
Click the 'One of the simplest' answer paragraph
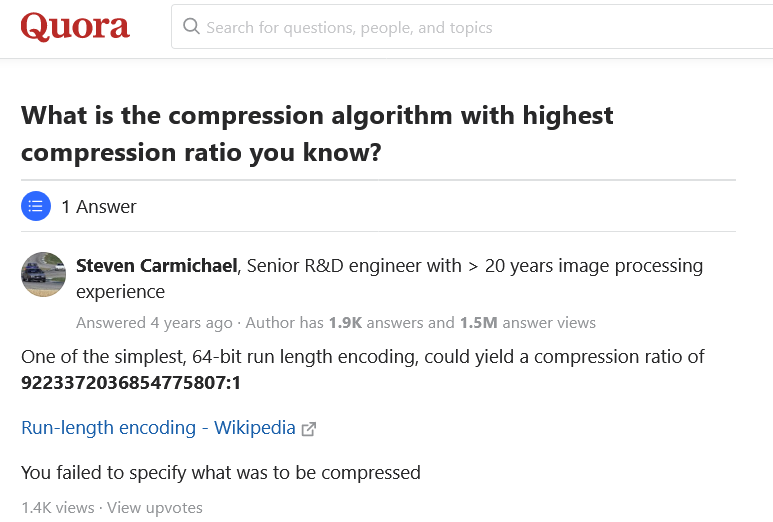click(x=363, y=357)
